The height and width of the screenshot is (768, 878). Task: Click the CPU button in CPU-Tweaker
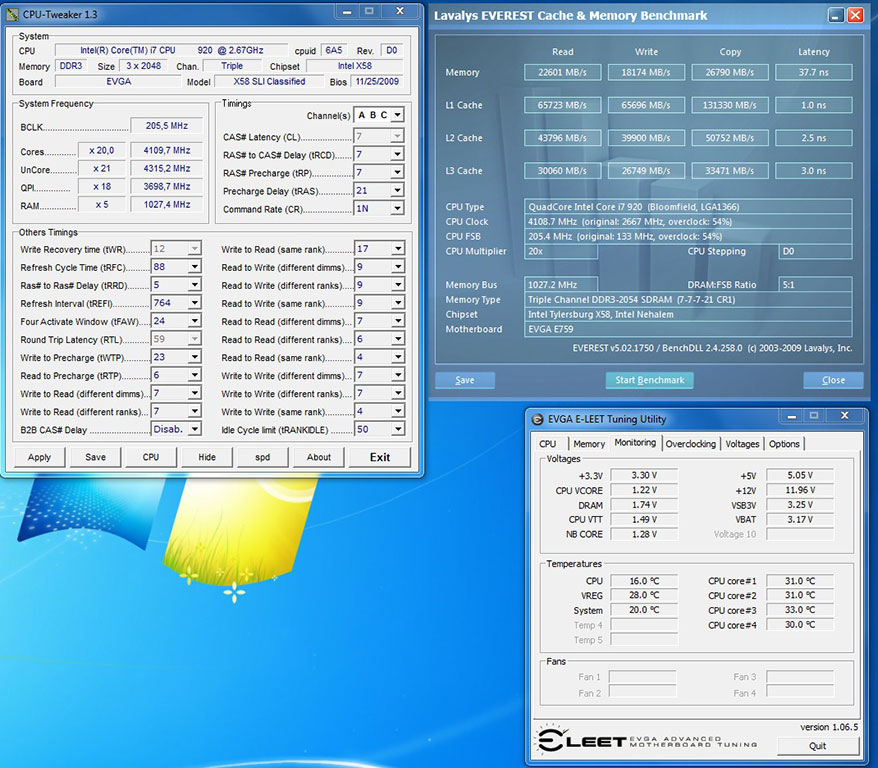click(x=151, y=457)
